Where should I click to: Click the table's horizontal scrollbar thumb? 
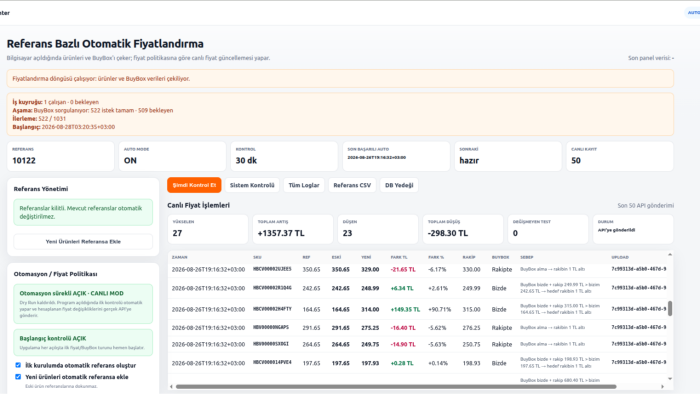pos(396,386)
